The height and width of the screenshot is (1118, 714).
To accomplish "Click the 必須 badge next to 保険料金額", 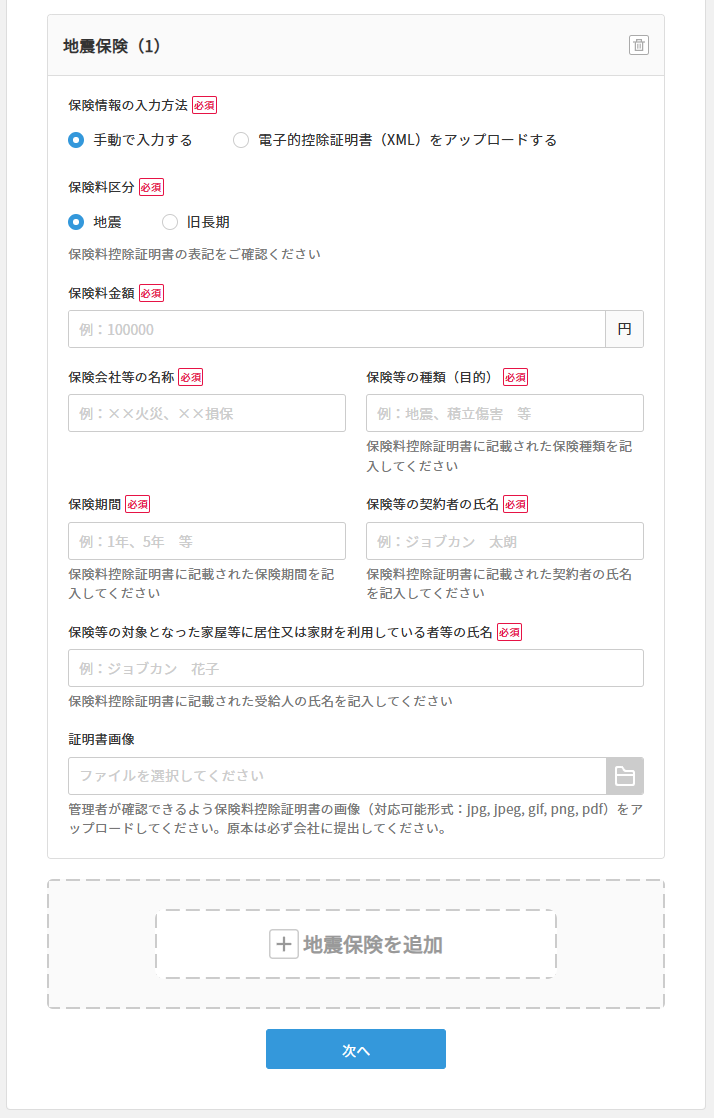I will tap(152, 293).
